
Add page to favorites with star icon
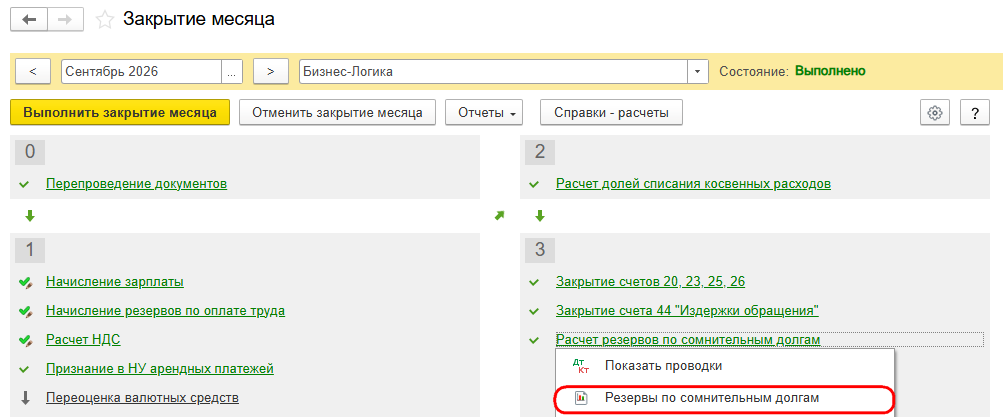[x=104, y=20]
